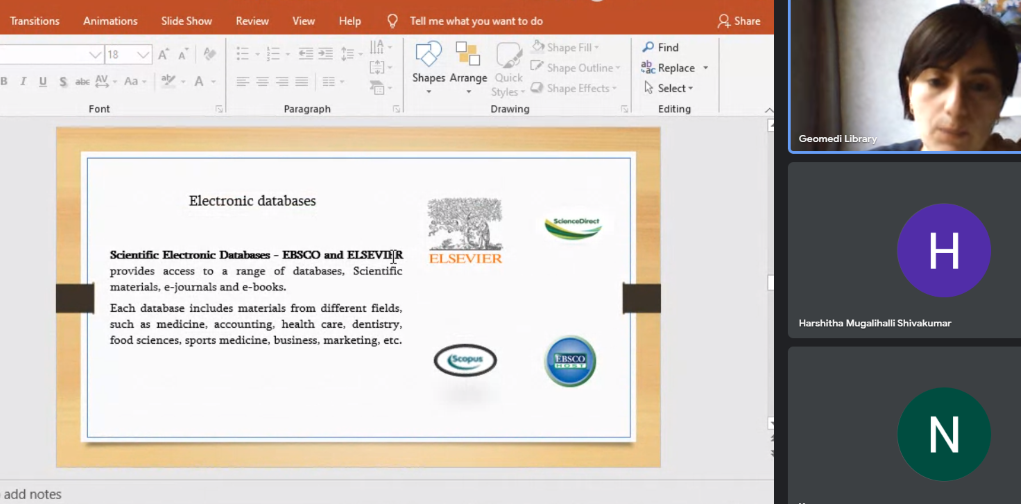Open the font color dropdown arrow

point(213,82)
